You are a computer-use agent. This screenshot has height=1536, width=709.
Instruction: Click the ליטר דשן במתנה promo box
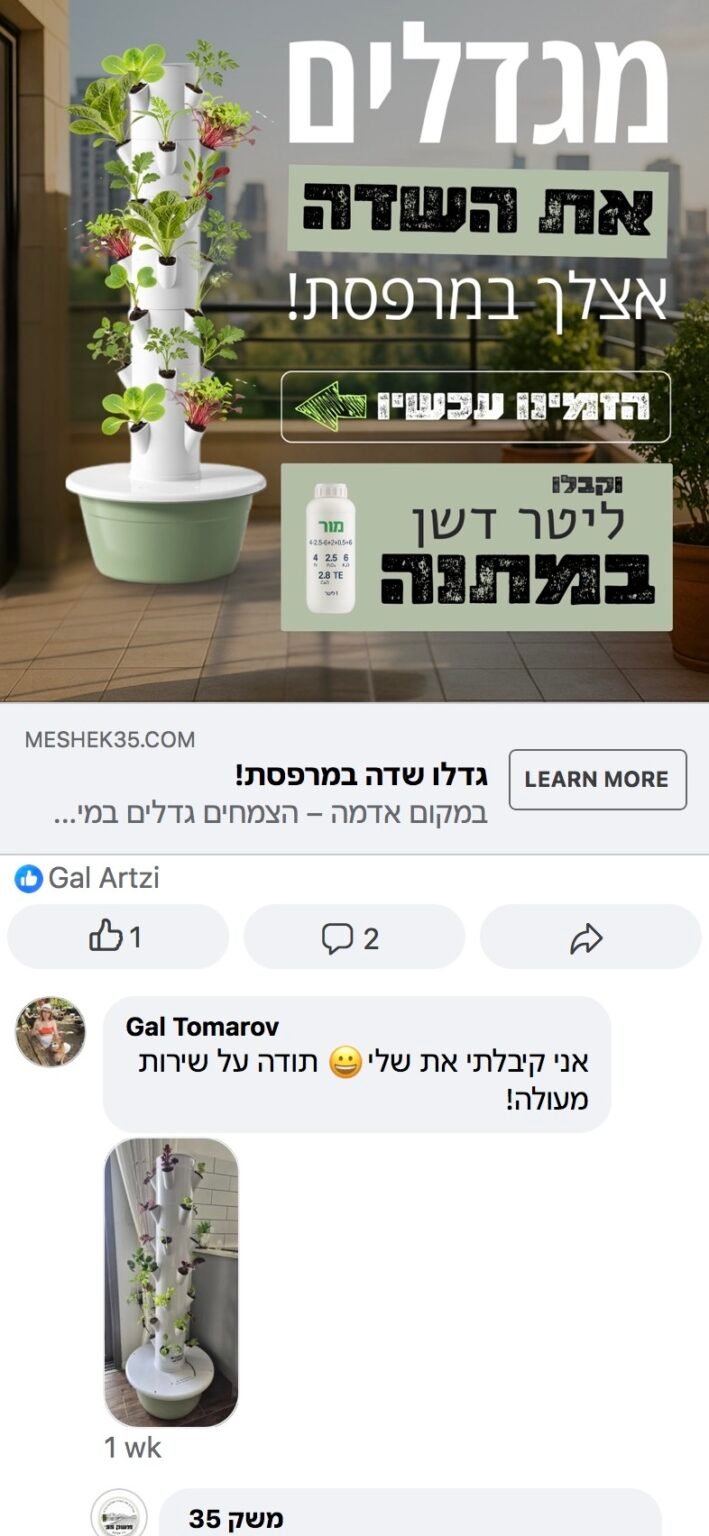pyautogui.click(x=476, y=547)
